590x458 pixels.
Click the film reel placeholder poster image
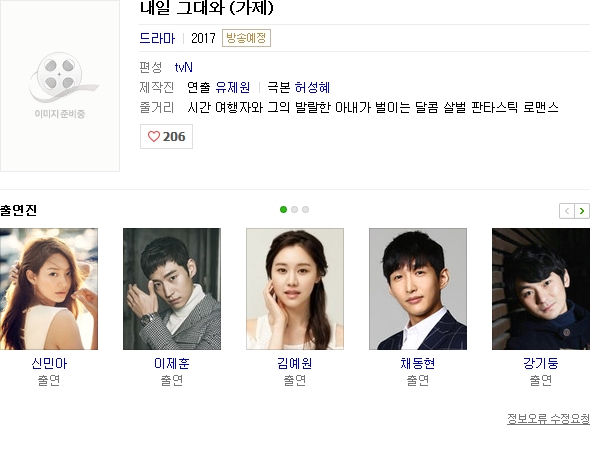60,85
